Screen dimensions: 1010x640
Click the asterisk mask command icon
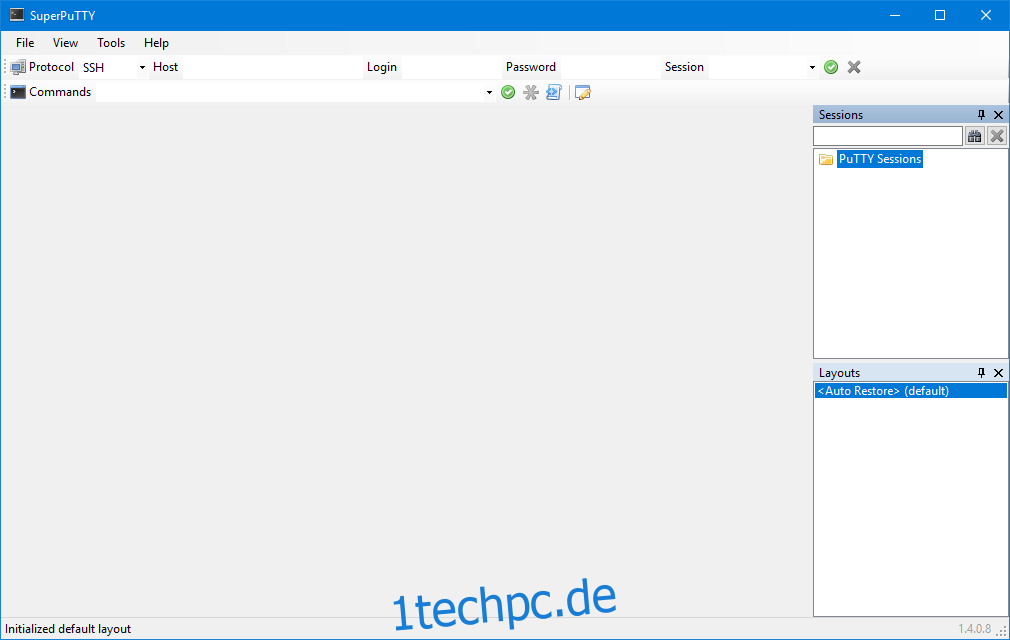click(531, 93)
